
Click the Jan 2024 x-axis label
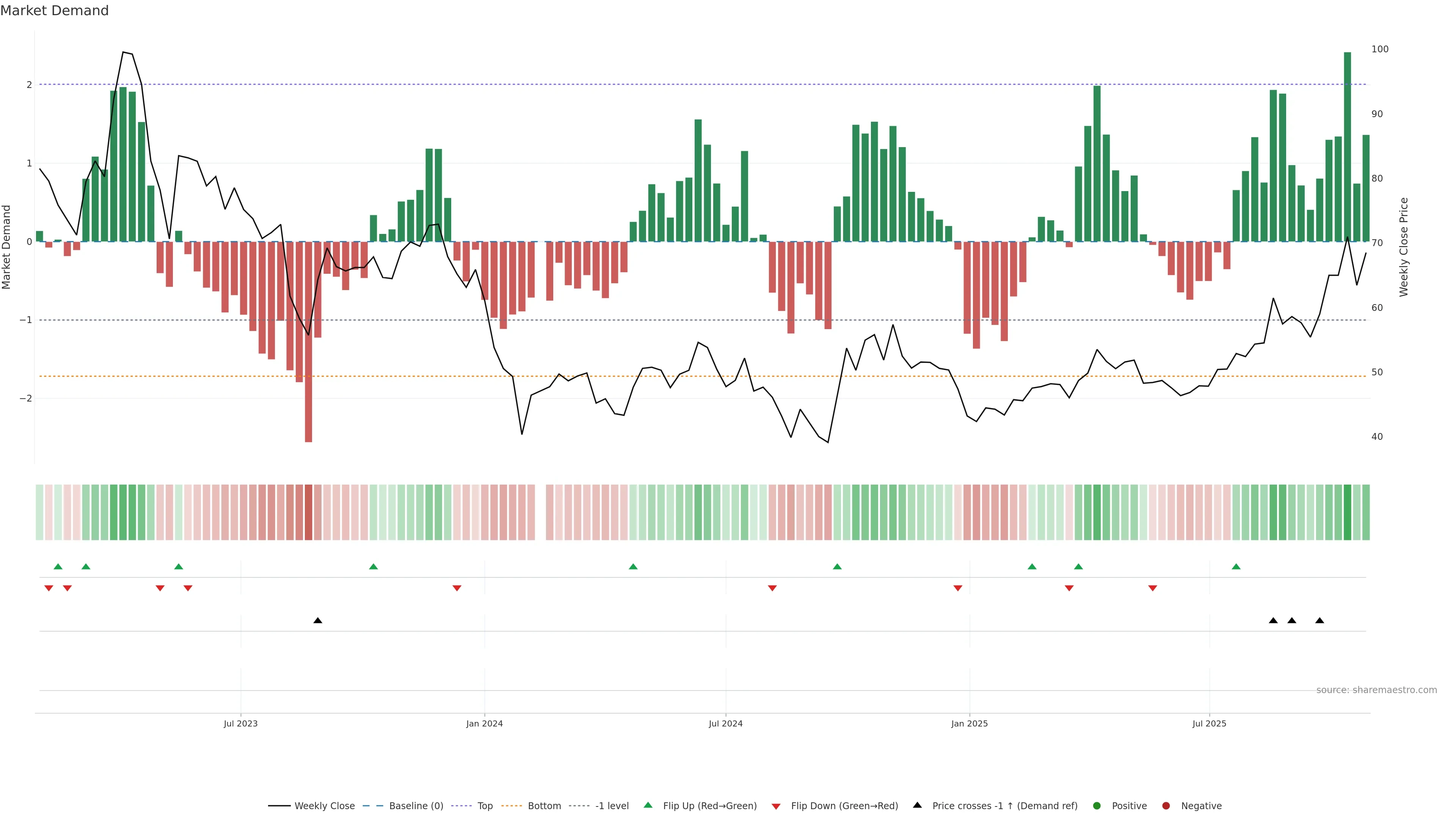tap(485, 723)
